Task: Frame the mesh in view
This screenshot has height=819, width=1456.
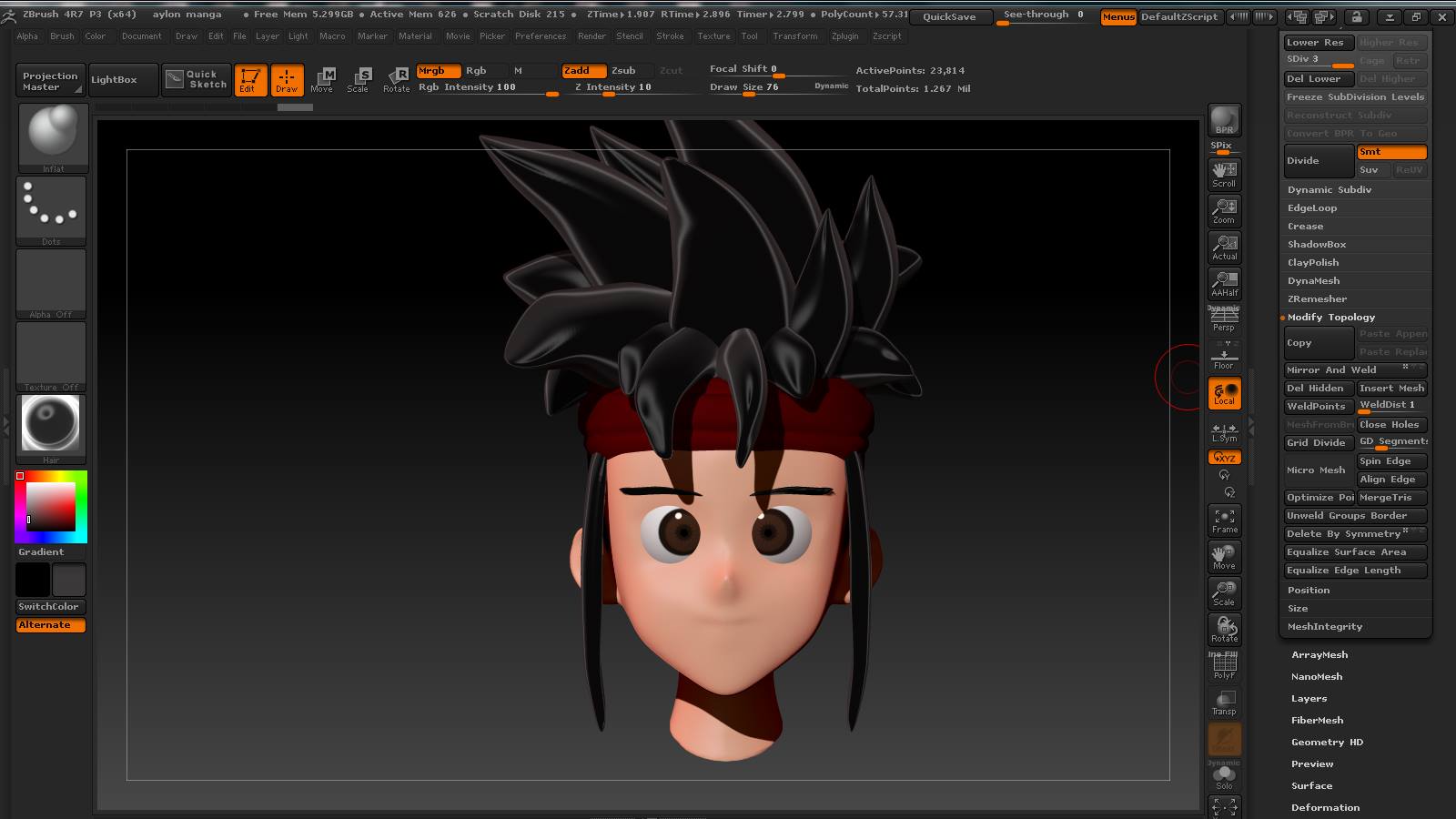Action: pyautogui.click(x=1224, y=521)
